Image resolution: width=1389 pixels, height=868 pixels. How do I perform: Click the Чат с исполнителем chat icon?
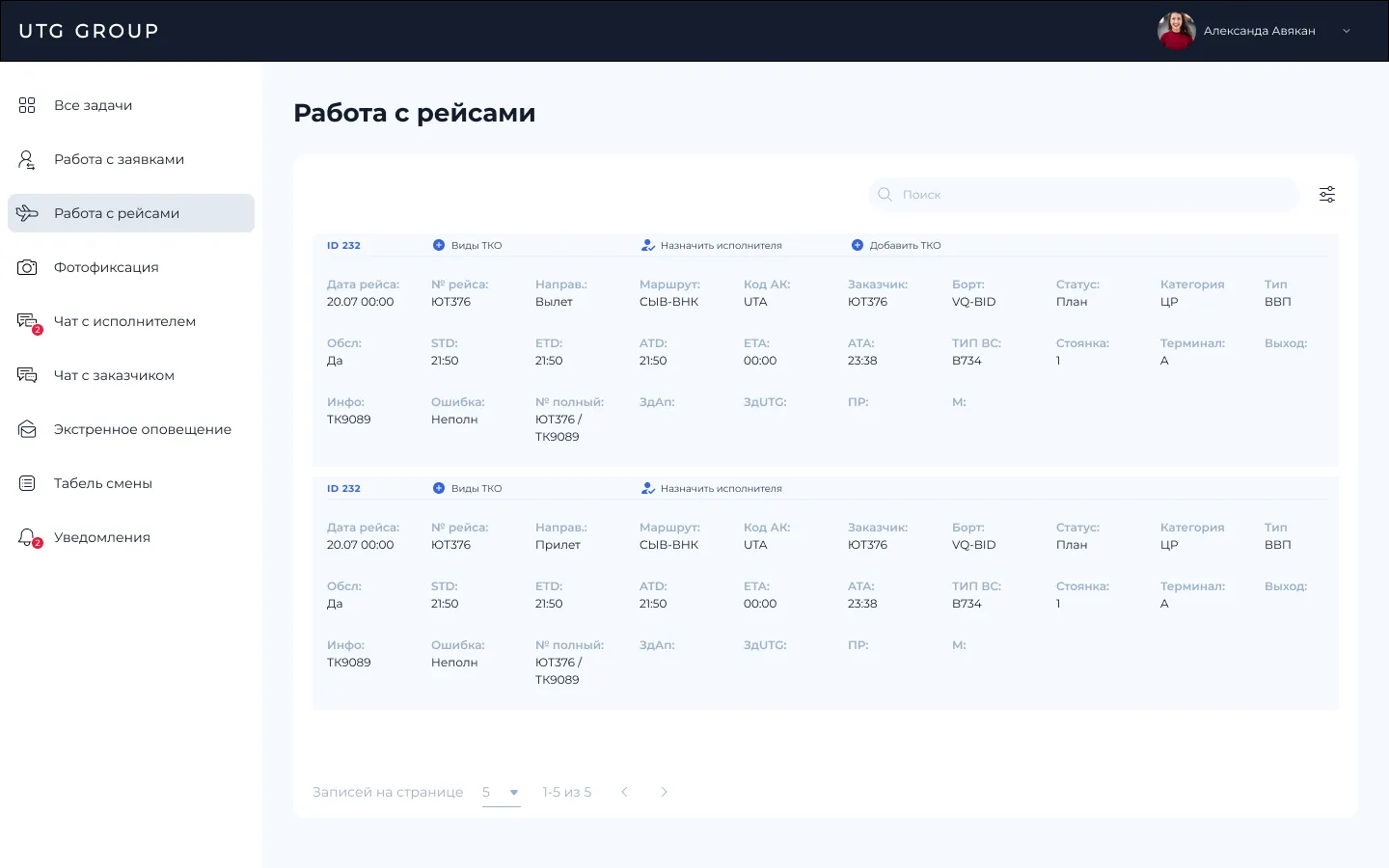[x=27, y=321]
